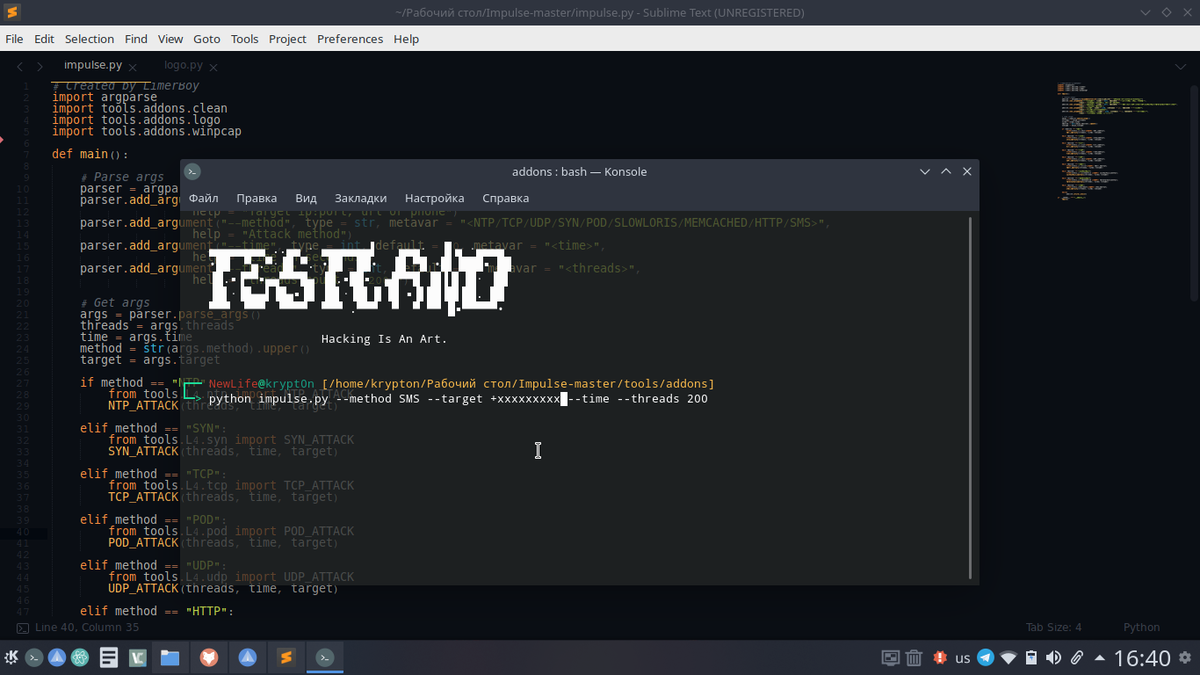The image size is (1200, 675).
Task: Open the 16:40 clock
Action: pos(1141,658)
